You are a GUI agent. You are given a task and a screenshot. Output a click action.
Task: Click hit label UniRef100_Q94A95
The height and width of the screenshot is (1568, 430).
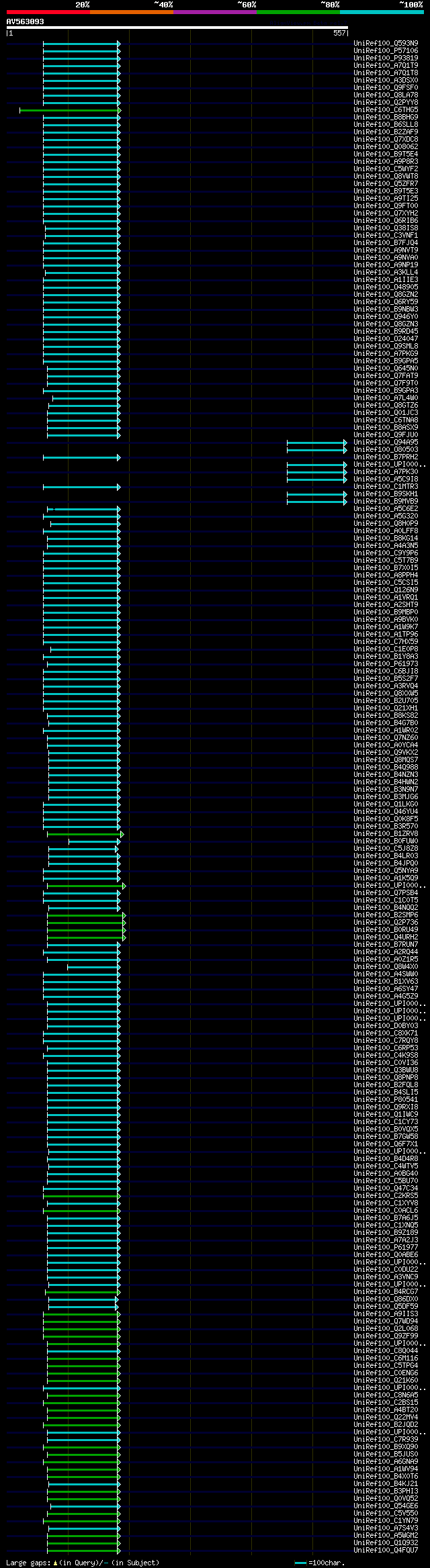[386, 443]
